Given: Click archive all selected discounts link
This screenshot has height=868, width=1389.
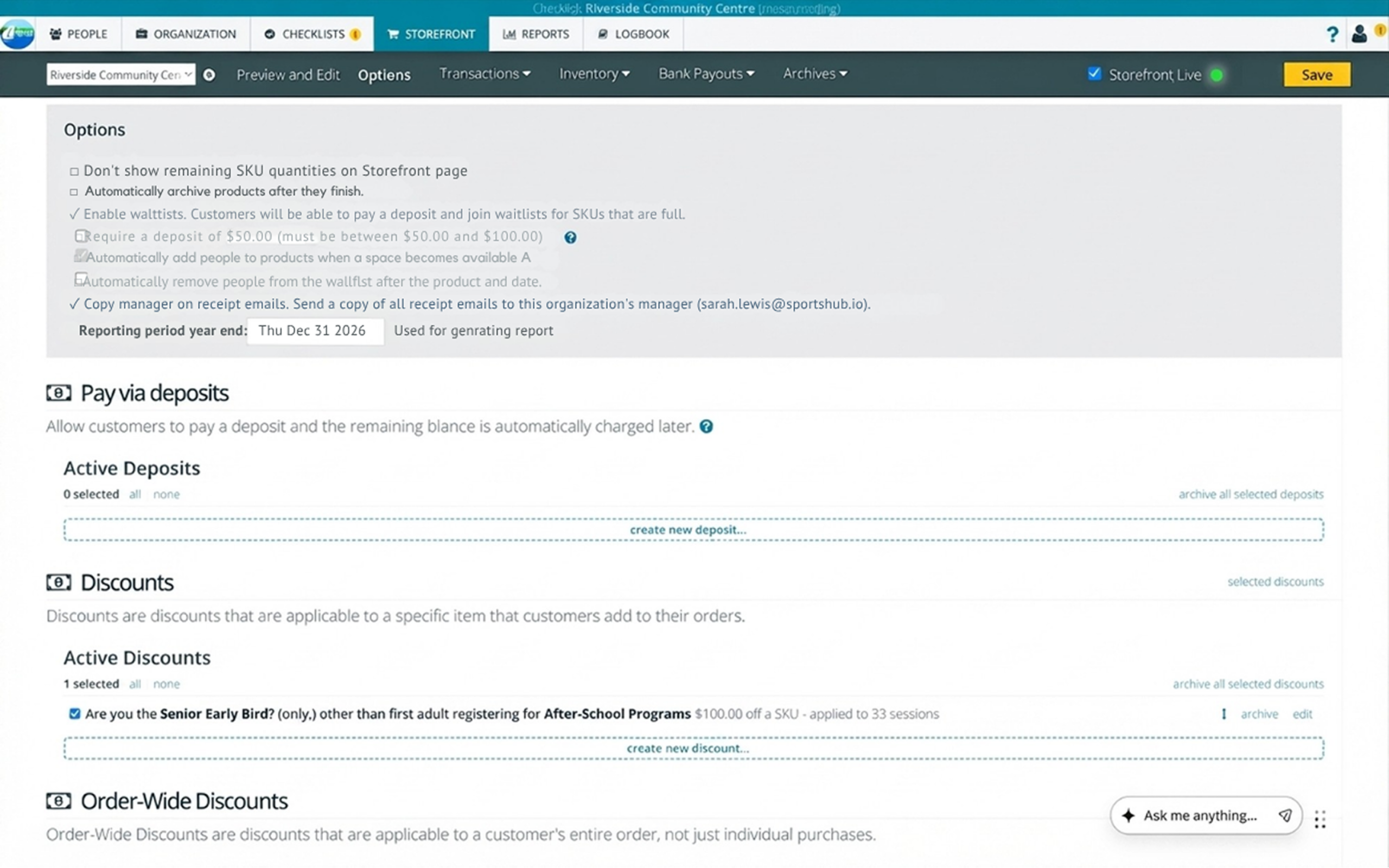Looking at the screenshot, I should click(x=1248, y=684).
